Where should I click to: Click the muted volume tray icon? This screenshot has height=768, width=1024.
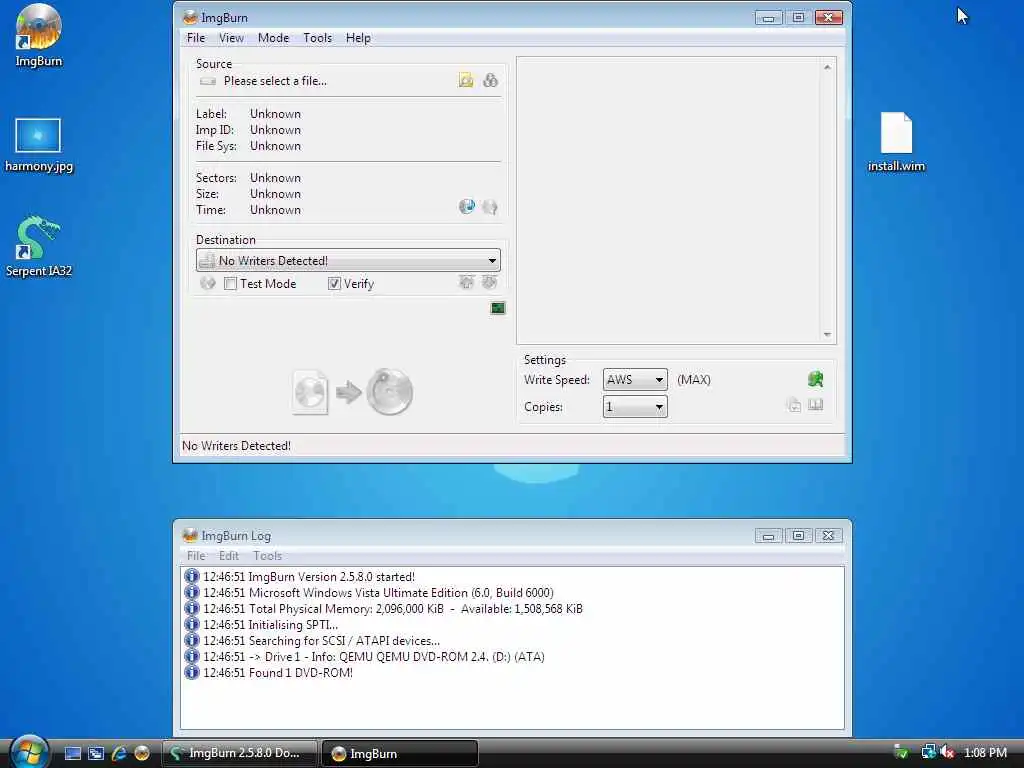coord(948,752)
